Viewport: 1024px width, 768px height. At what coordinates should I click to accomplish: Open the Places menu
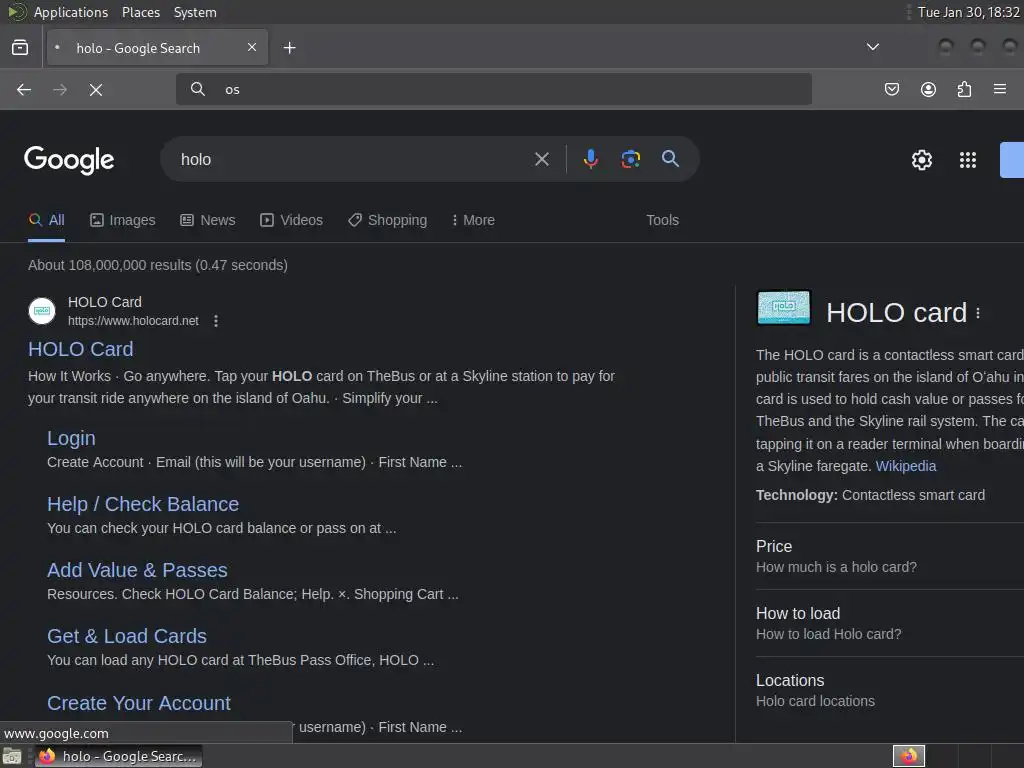coord(140,12)
